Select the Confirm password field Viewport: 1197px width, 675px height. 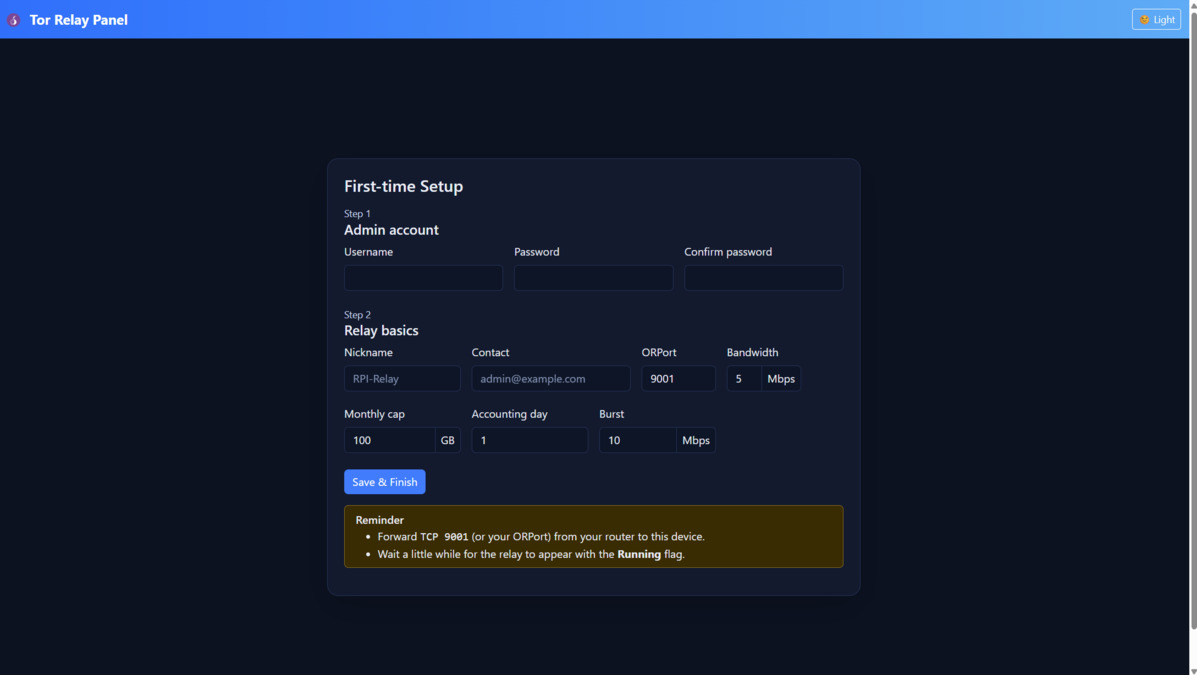[763, 277]
